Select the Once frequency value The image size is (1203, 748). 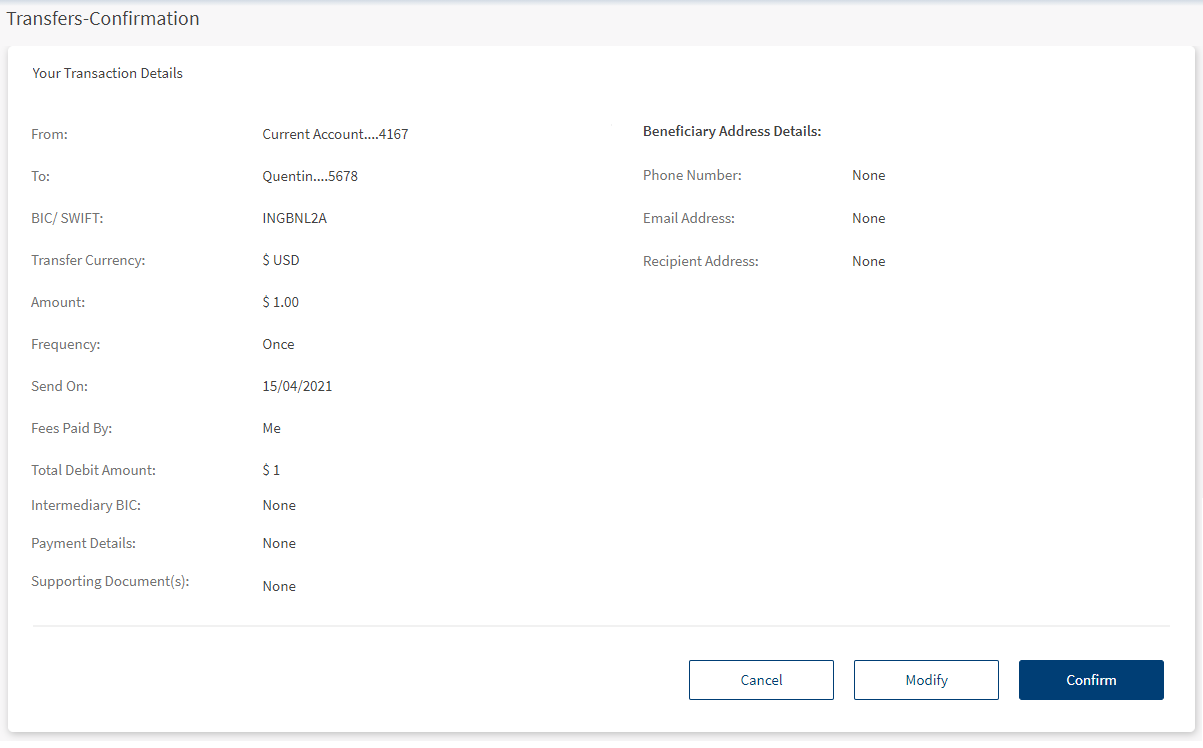pyautogui.click(x=278, y=344)
